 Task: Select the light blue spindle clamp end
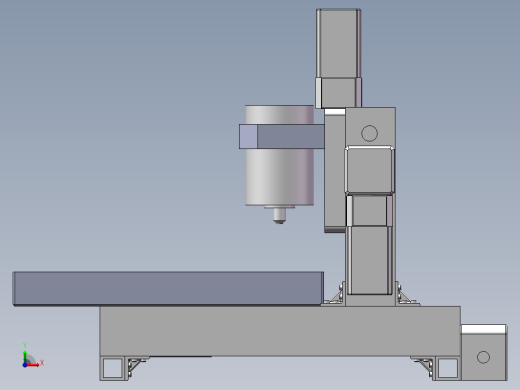(x=248, y=136)
